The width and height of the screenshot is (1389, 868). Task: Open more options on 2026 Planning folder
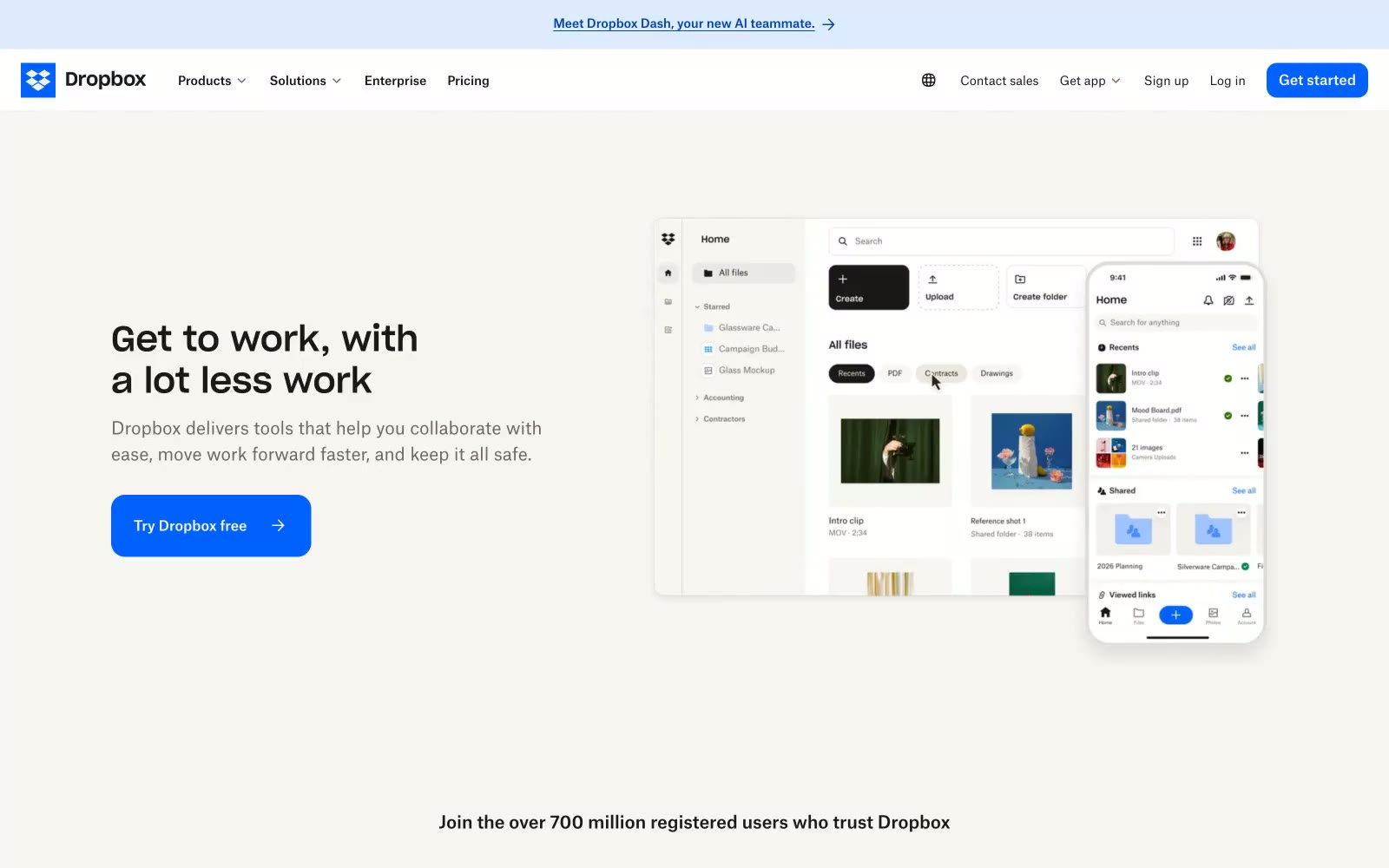[1161, 513]
